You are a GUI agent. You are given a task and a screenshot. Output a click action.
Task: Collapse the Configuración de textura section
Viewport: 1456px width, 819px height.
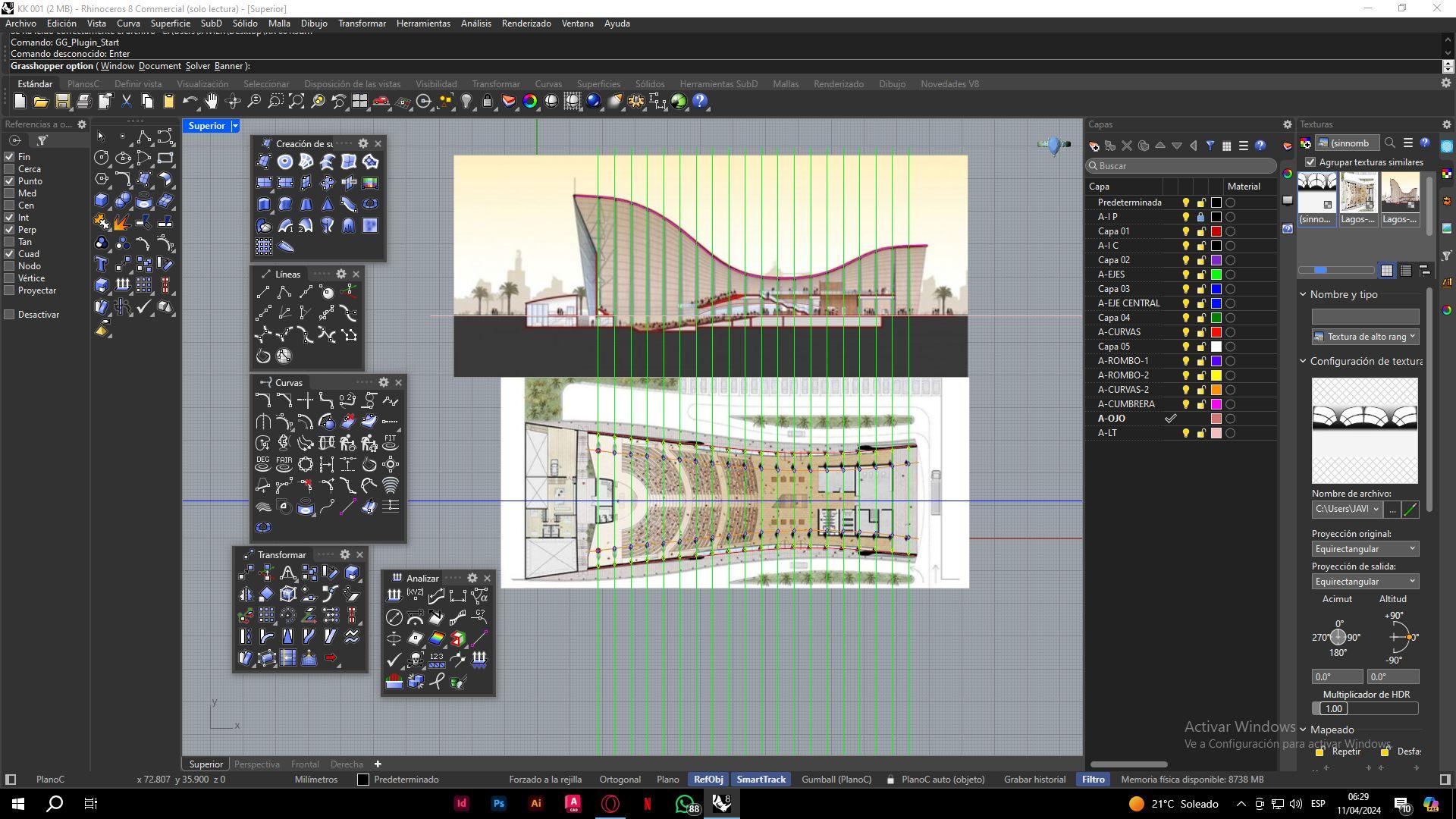pyautogui.click(x=1303, y=361)
